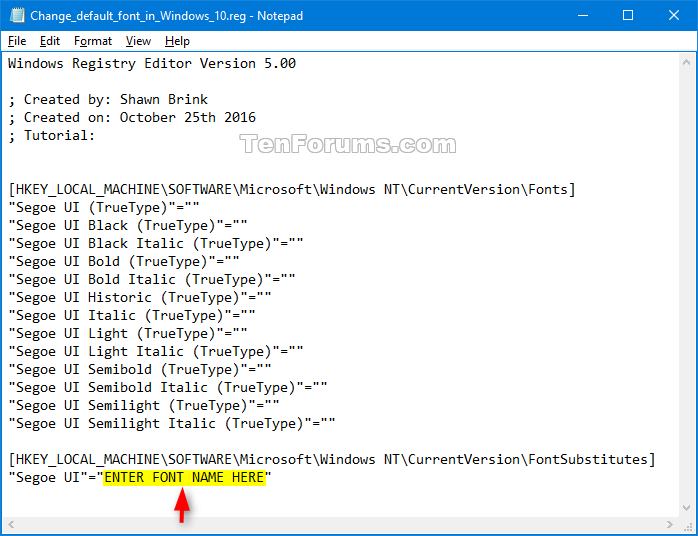
Task: Click the horizontal scrollbar left arrow
Action: [11, 524]
